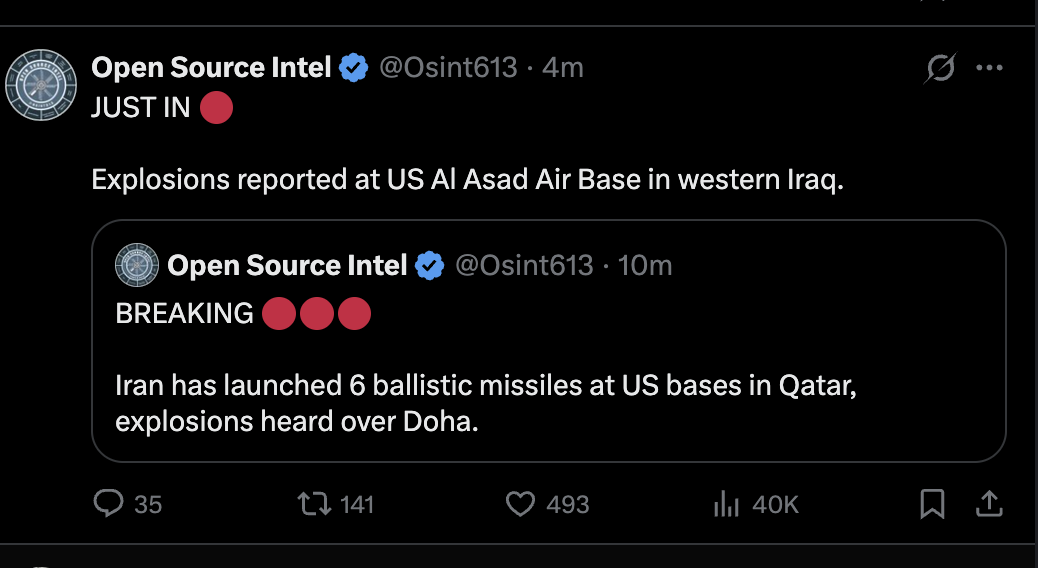The image size is (1038, 568).
Task: Repost the tweet using retweet icon
Action: pos(314,504)
